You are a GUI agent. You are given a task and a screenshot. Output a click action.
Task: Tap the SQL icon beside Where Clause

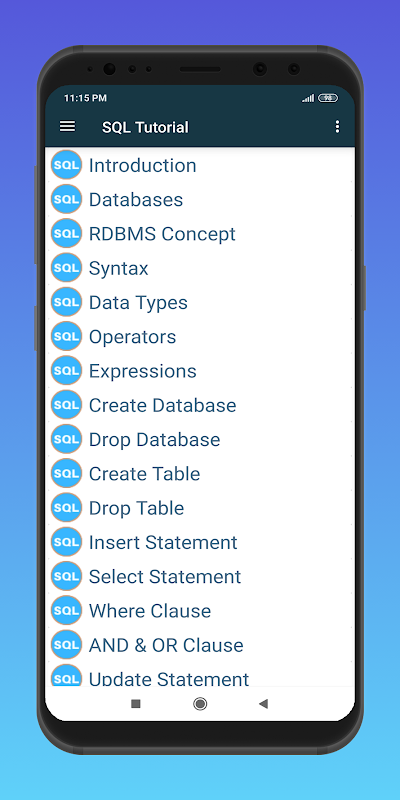66,611
